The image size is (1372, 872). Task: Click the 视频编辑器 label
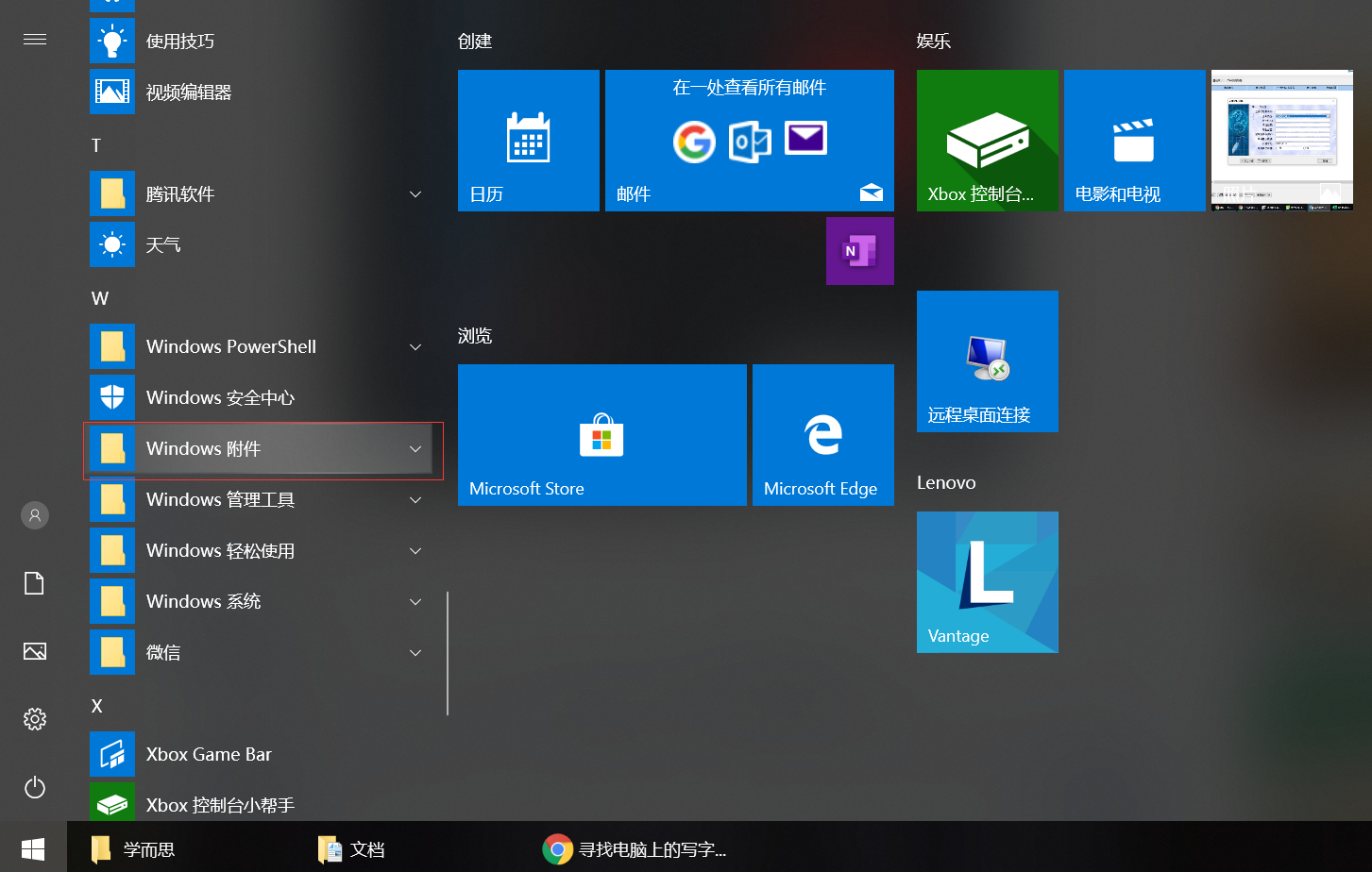point(189,92)
